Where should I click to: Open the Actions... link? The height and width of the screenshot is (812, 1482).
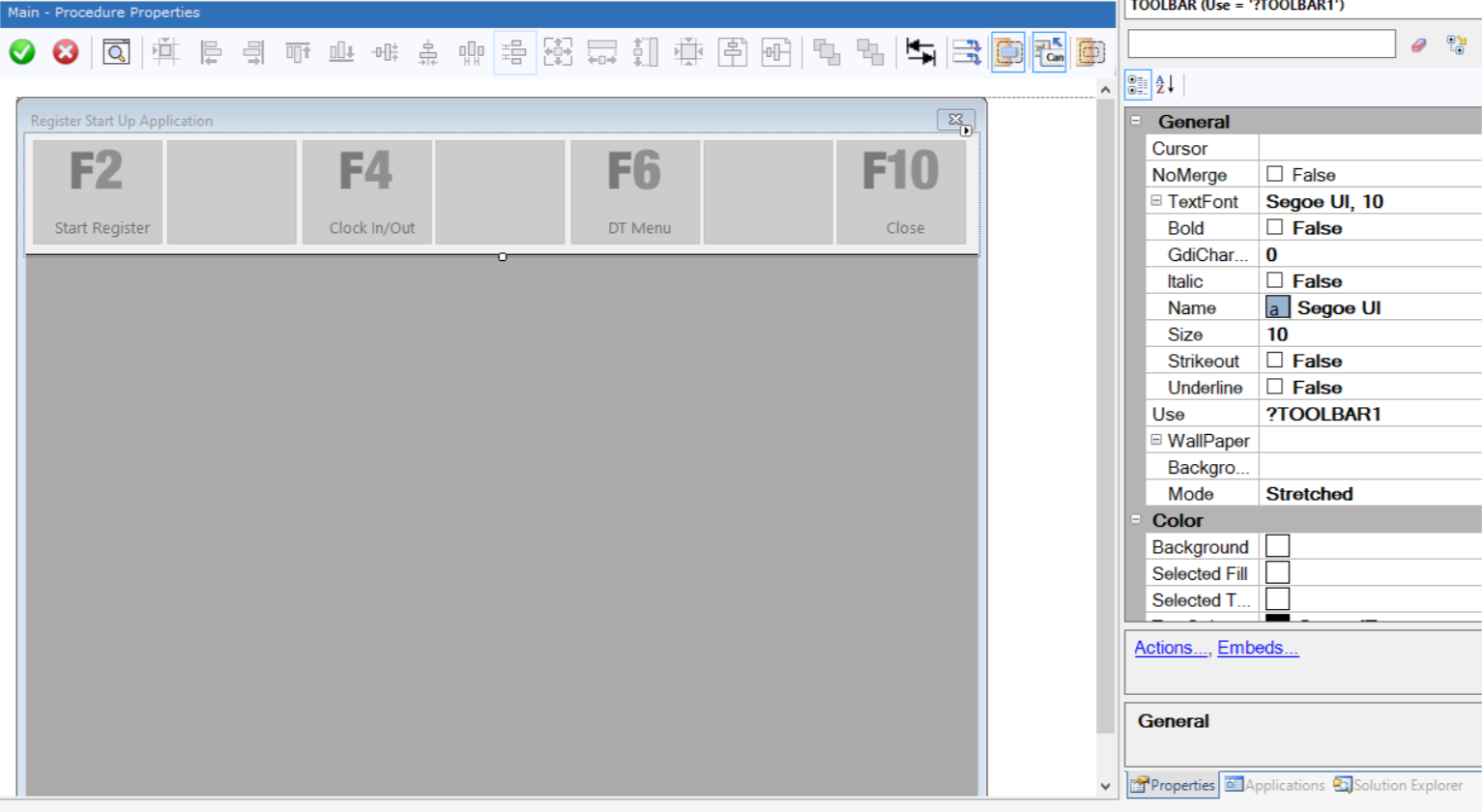(x=1171, y=648)
